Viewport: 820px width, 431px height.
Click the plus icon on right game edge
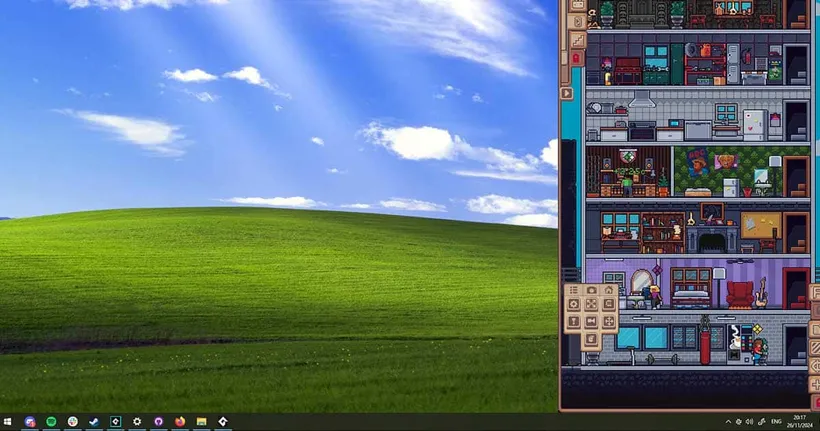pyautogui.click(x=815, y=384)
